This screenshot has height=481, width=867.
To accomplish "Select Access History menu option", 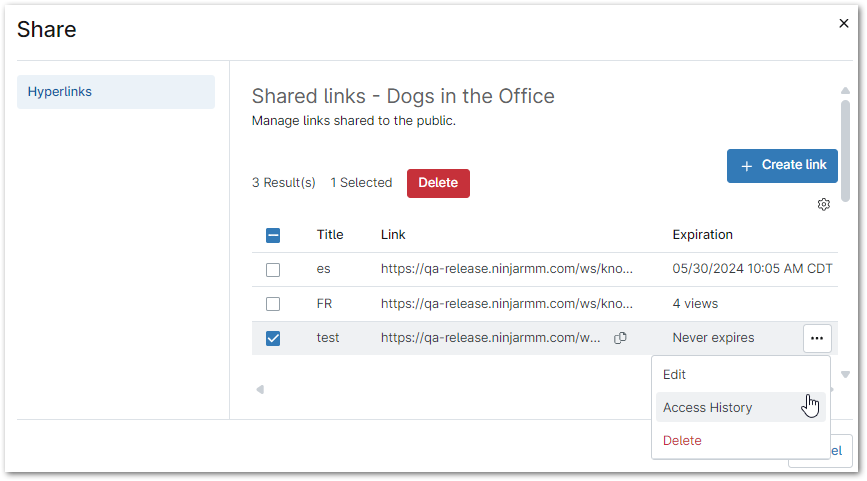I will [708, 407].
